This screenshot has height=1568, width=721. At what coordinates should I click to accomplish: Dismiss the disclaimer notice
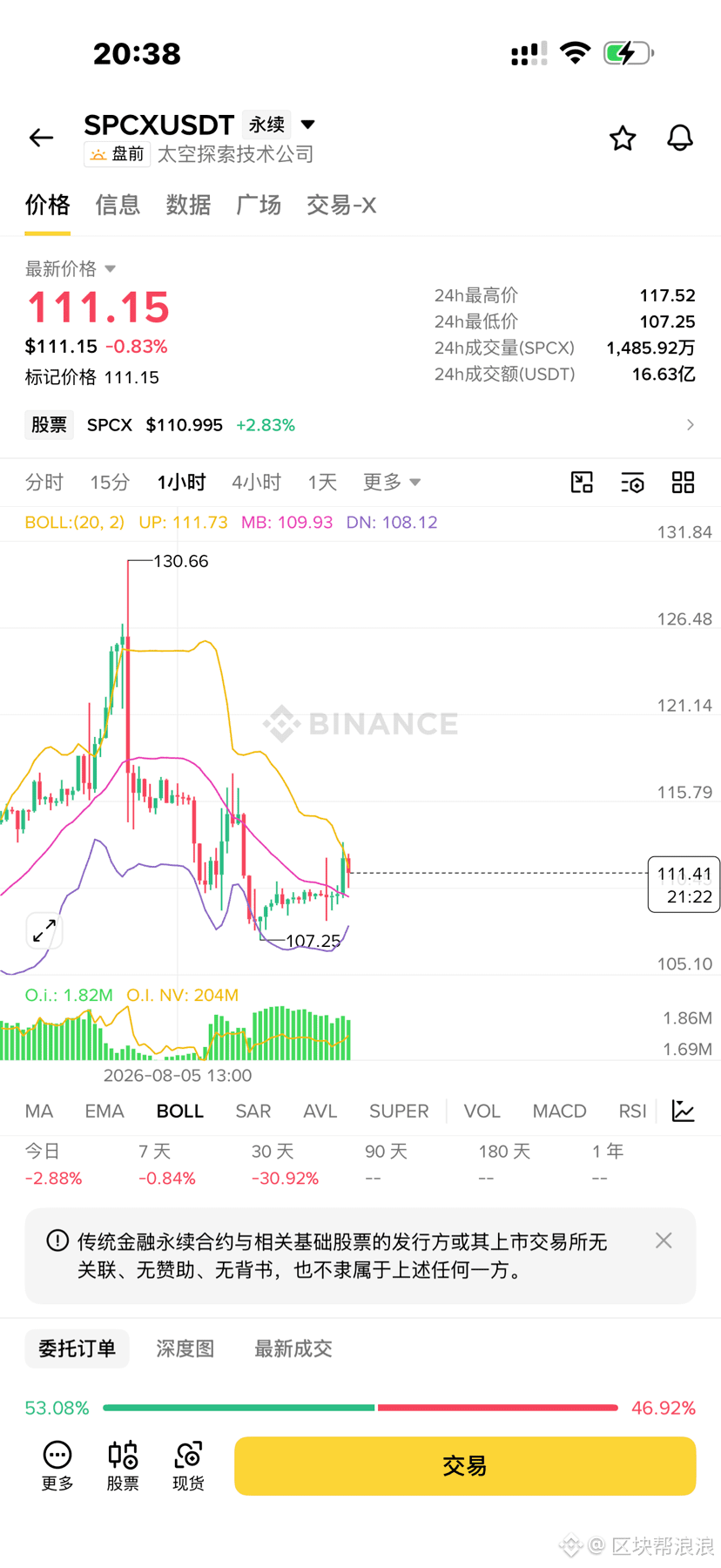[664, 1240]
